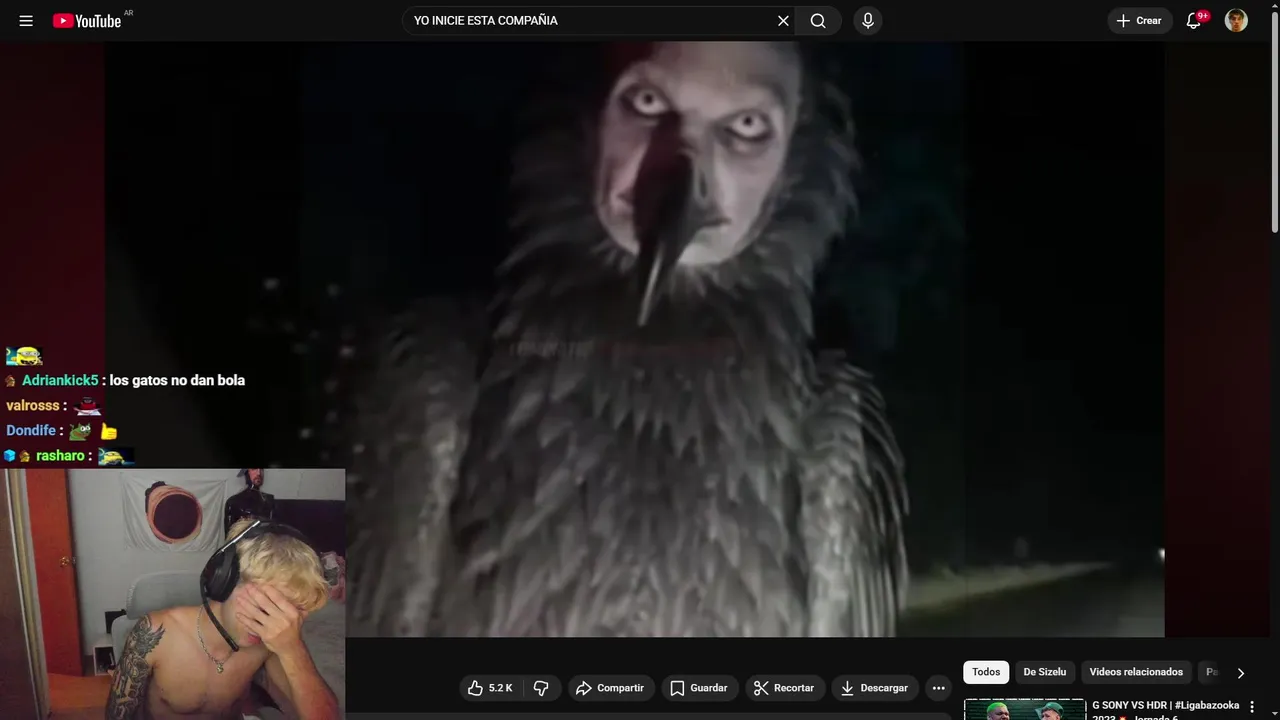The width and height of the screenshot is (1280, 720).
Task: Open the account avatar menu
Action: coord(1236,21)
